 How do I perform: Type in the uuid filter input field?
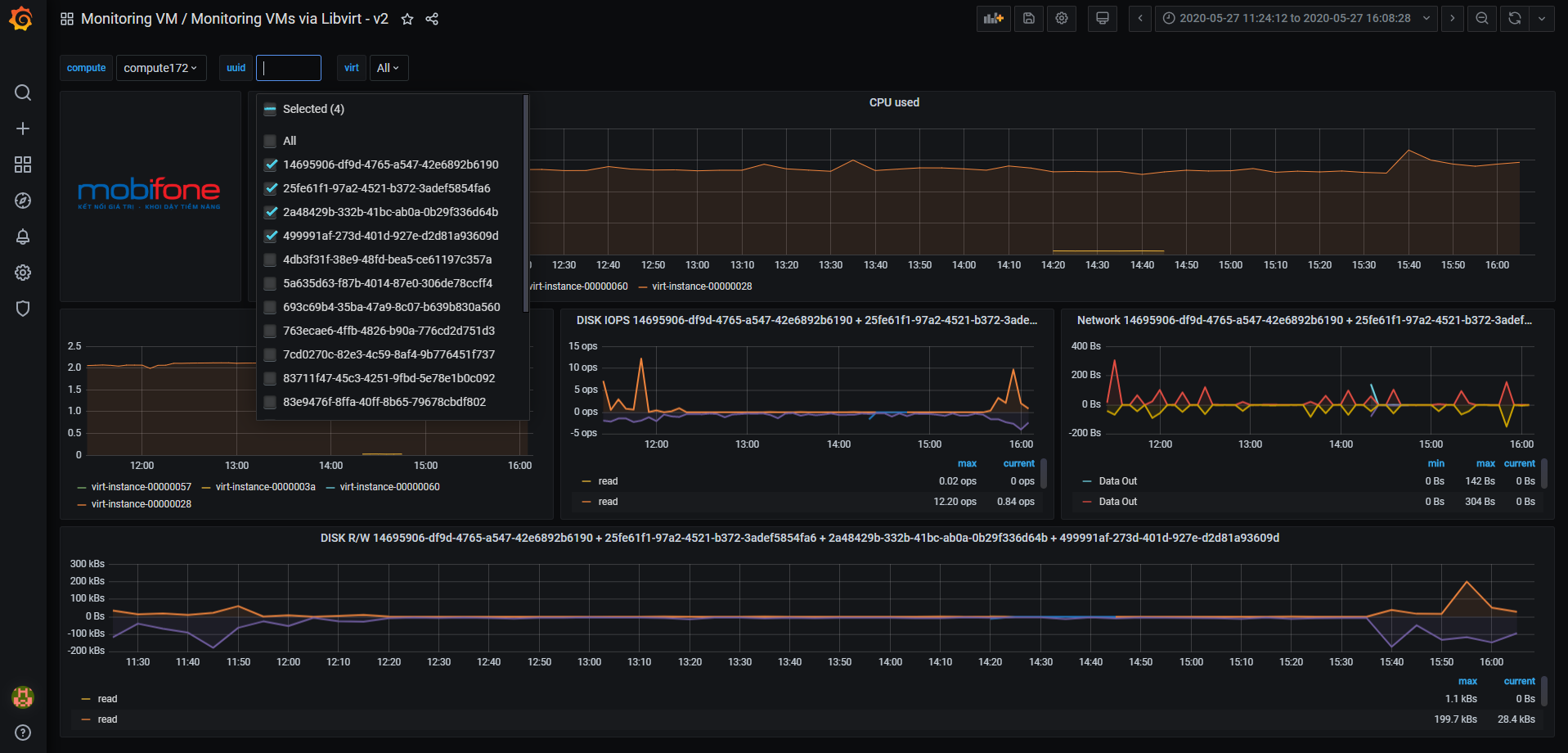pos(289,68)
